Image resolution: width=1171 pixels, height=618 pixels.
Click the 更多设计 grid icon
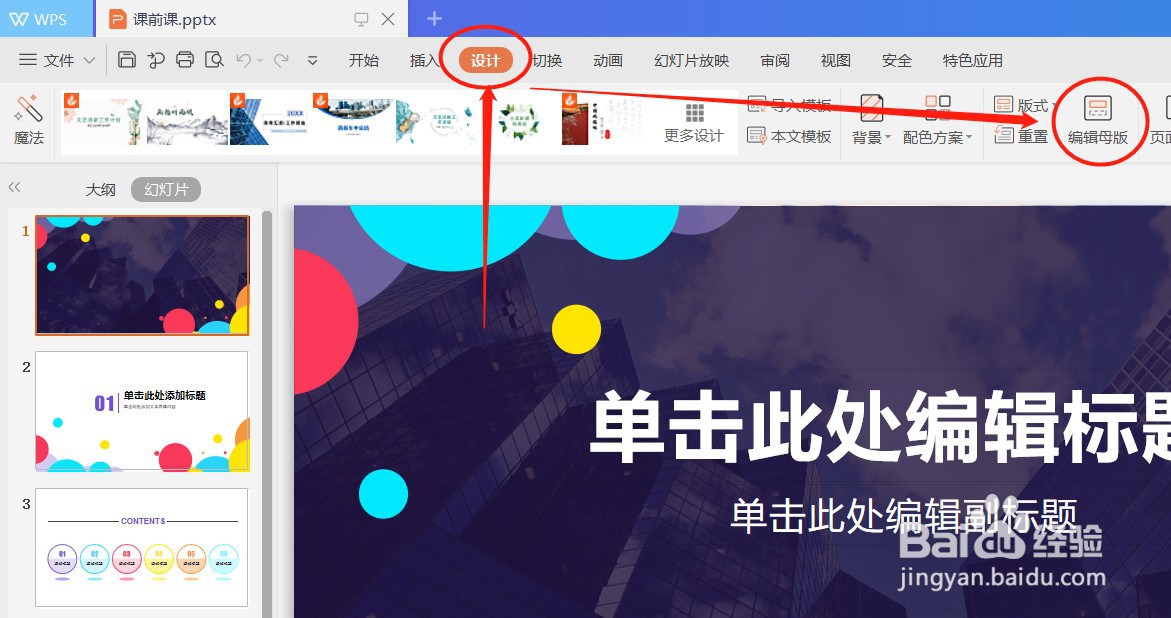[695, 113]
